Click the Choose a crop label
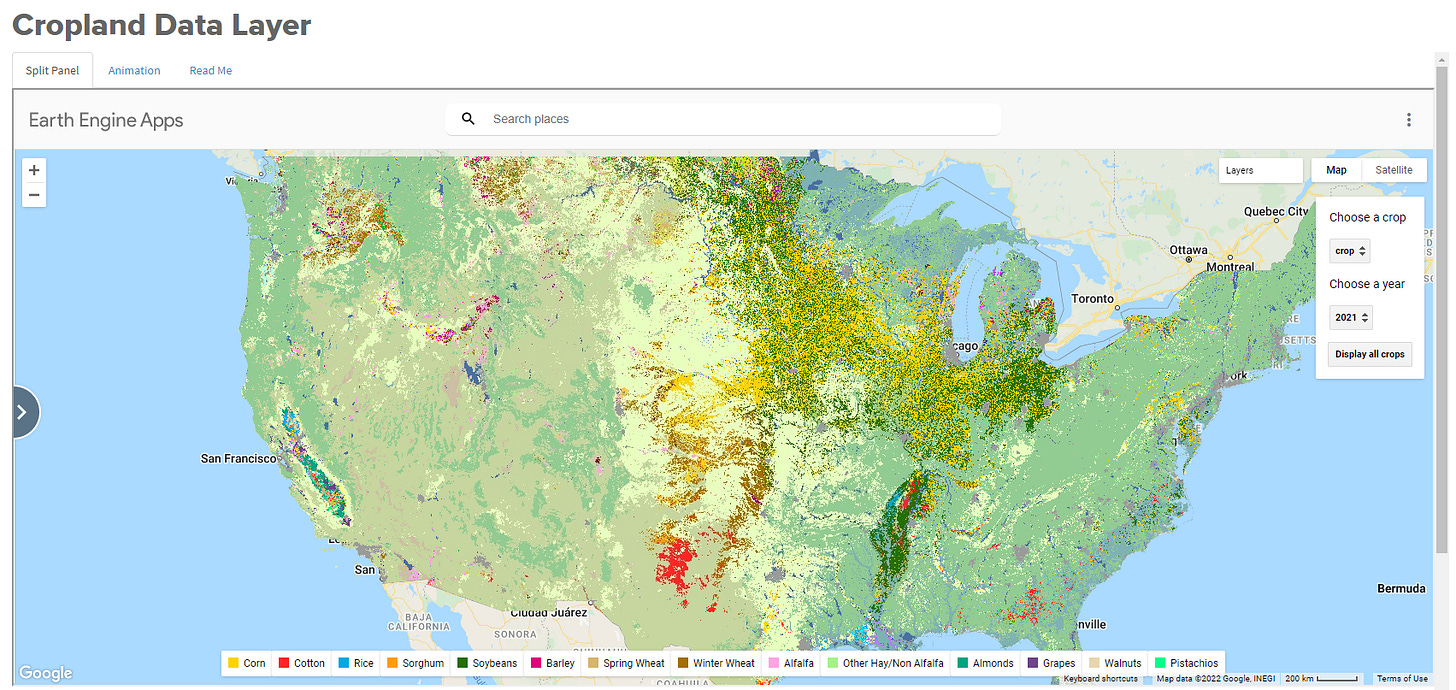 pyautogui.click(x=1367, y=217)
